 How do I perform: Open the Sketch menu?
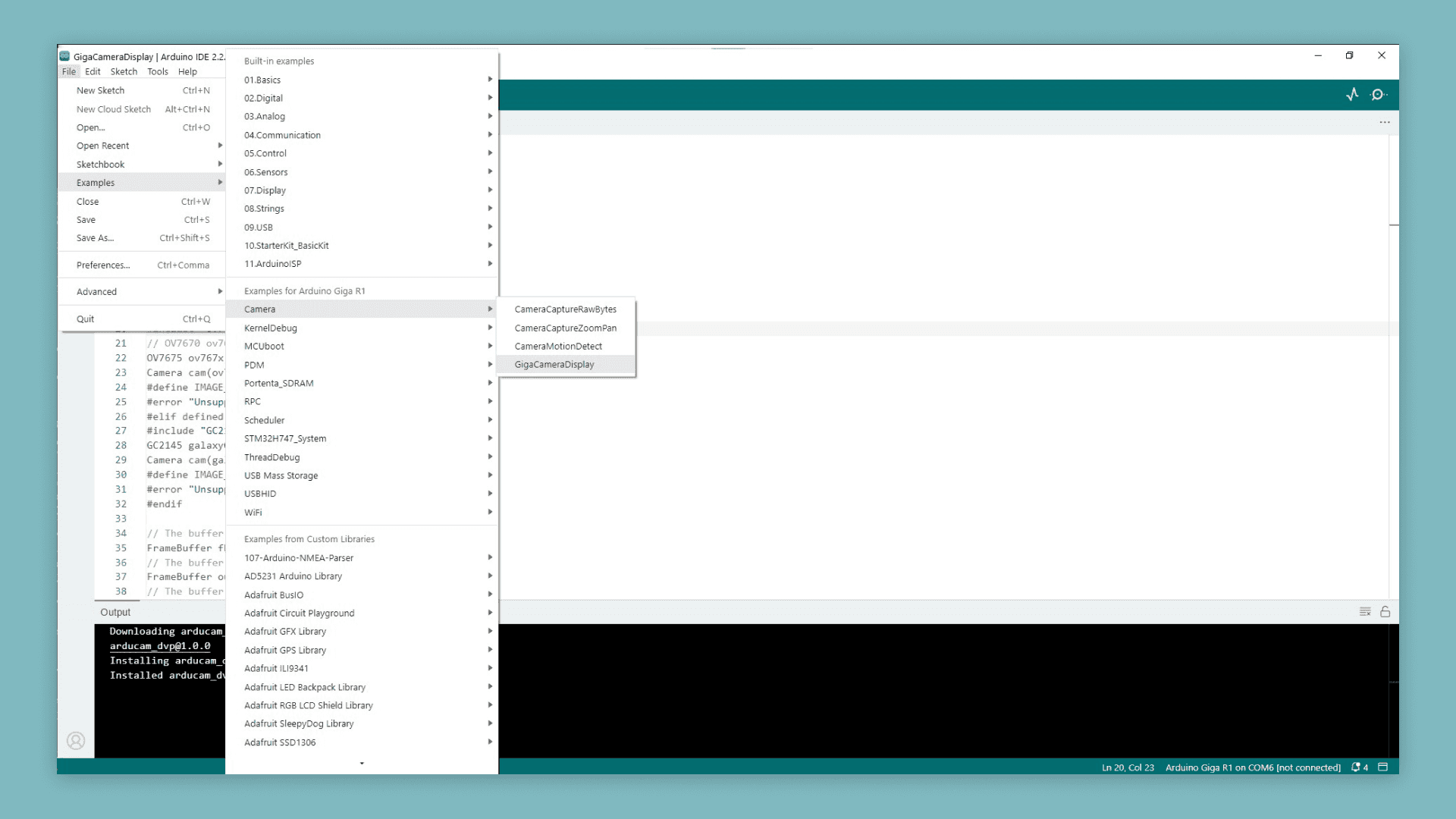click(x=124, y=71)
